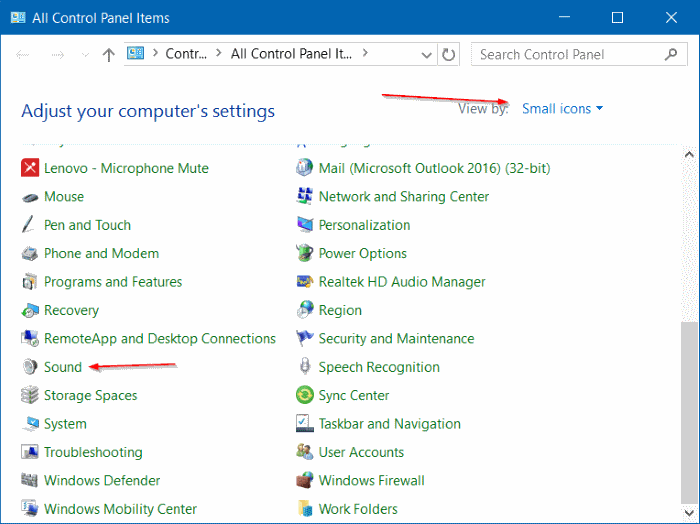Click the RemoteApp and Desktop Connections icon

tap(30, 339)
